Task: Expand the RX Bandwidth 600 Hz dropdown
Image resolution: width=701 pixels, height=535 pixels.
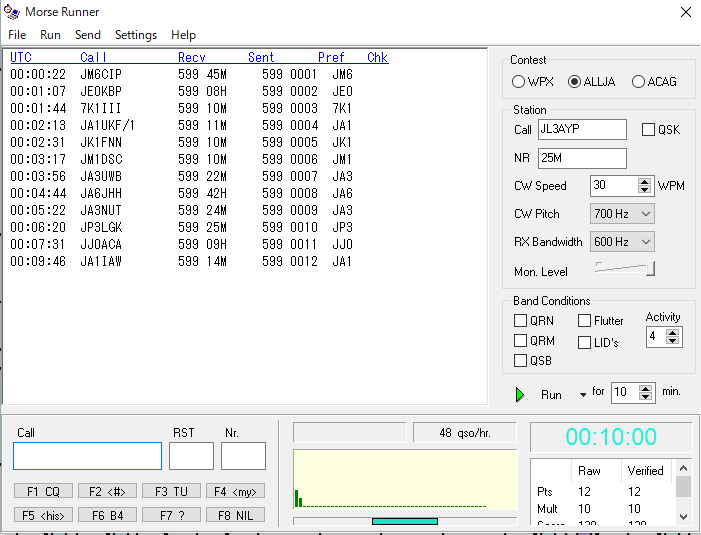Action: point(646,242)
